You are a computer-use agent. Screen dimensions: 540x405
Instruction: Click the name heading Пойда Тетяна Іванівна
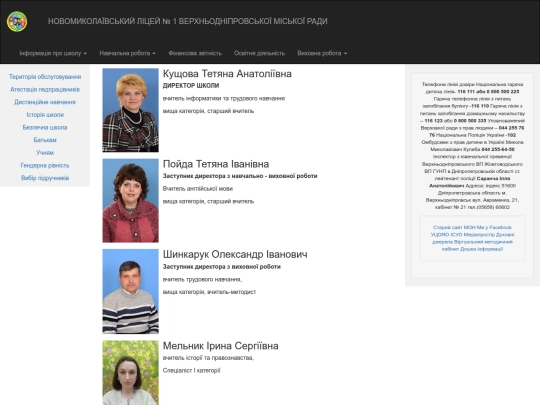[216, 164]
